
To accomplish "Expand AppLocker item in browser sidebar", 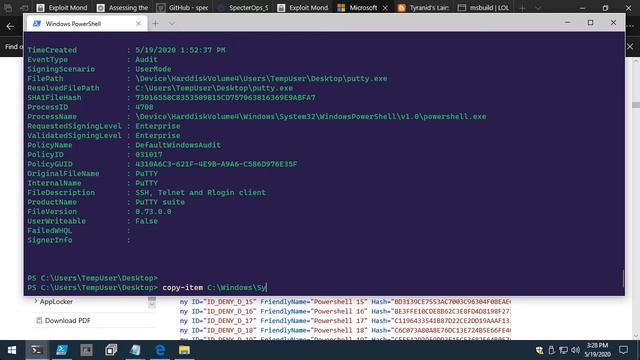I will (36, 301).
